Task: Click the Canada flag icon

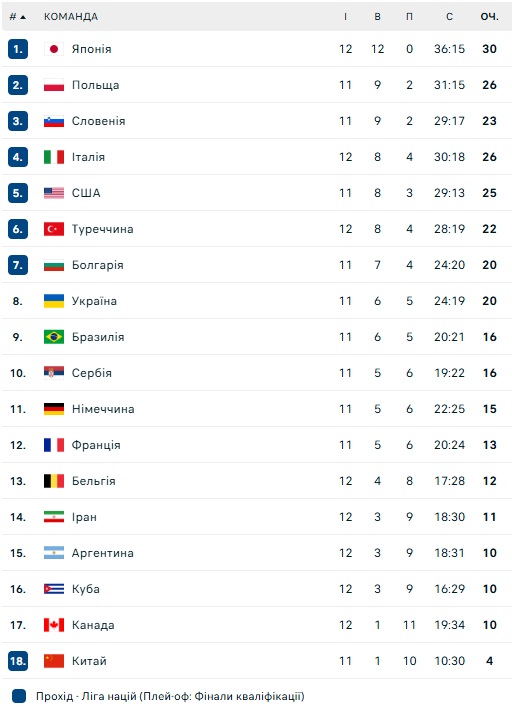Action: [x=54, y=625]
